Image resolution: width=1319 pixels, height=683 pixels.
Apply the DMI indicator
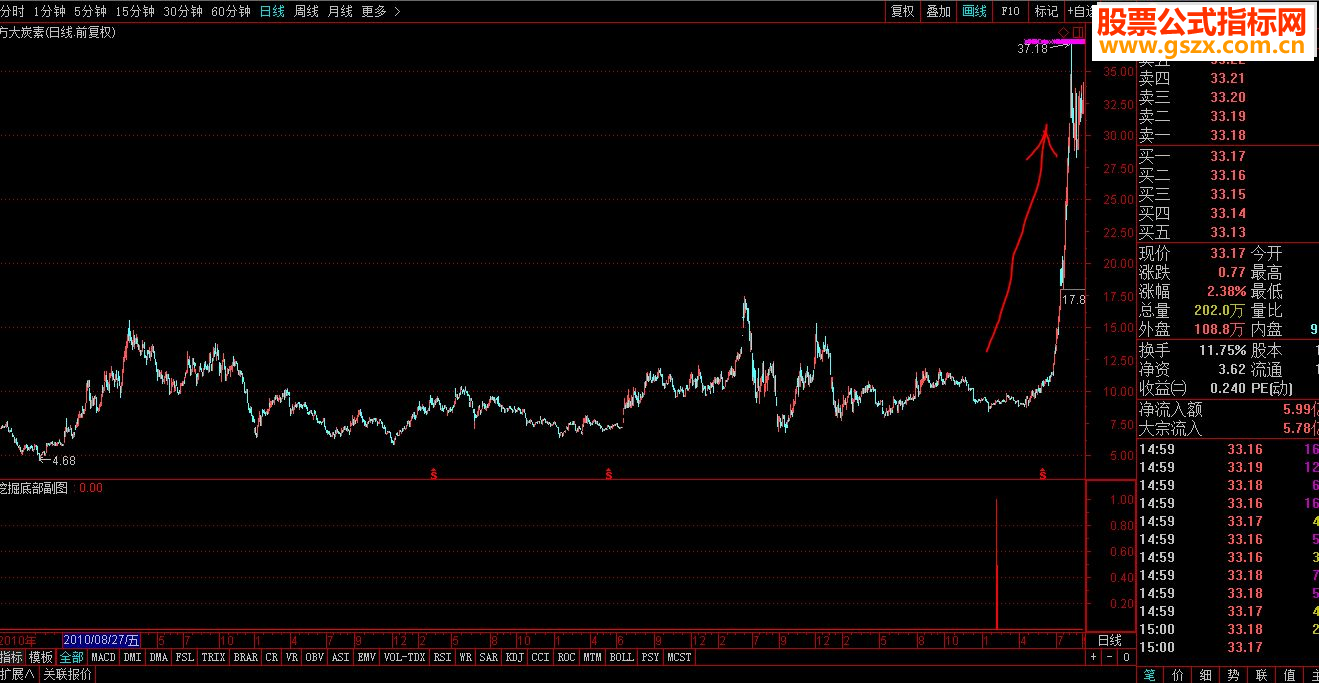pyautogui.click(x=132, y=657)
